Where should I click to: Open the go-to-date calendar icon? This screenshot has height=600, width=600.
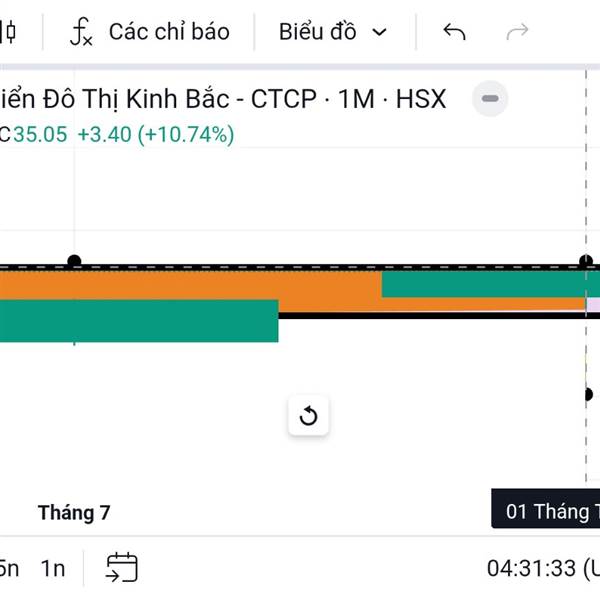(x=122, y=567)
